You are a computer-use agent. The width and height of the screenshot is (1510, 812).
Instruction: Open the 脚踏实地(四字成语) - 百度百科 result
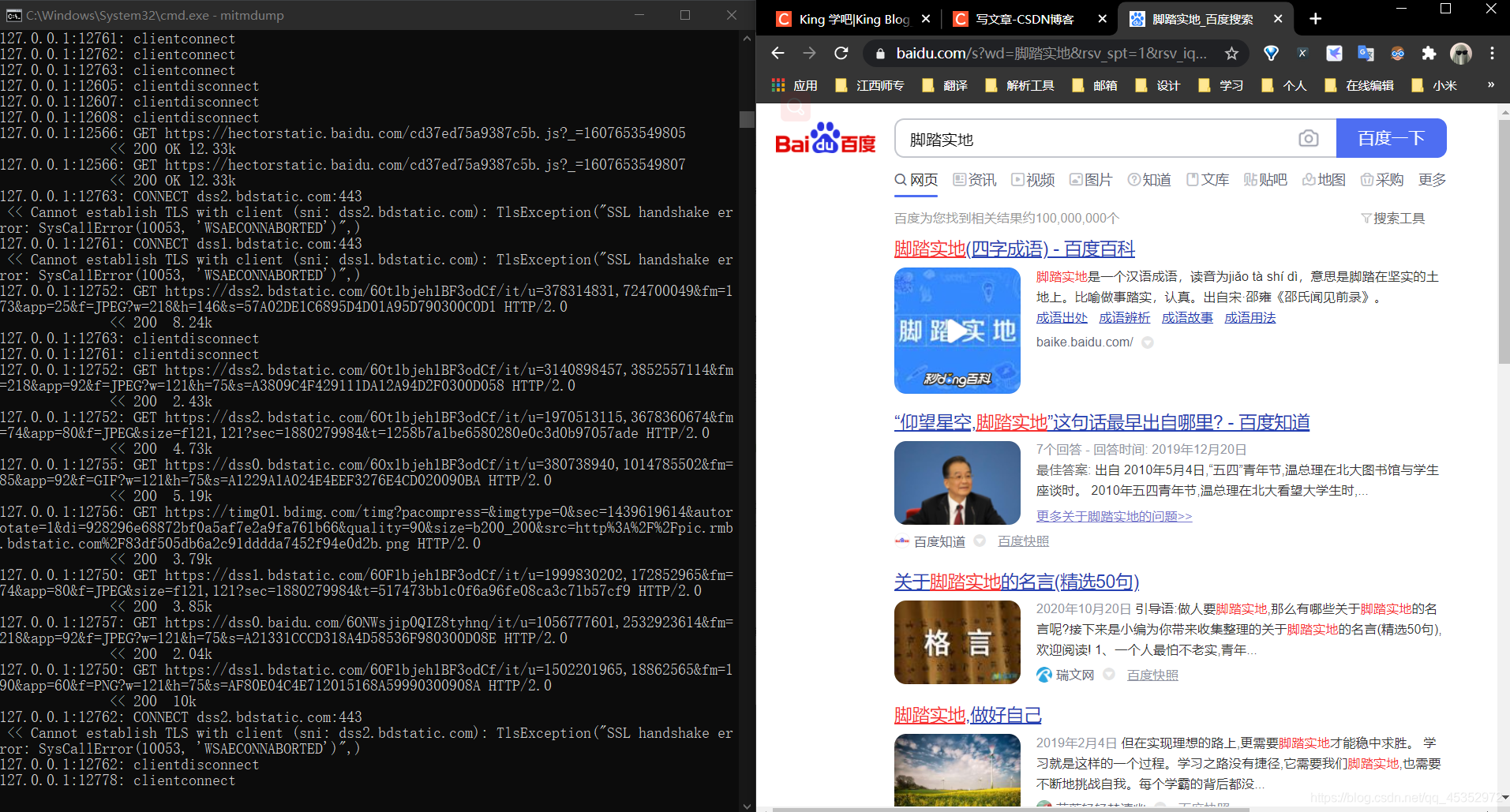(x=1014, y=249)
